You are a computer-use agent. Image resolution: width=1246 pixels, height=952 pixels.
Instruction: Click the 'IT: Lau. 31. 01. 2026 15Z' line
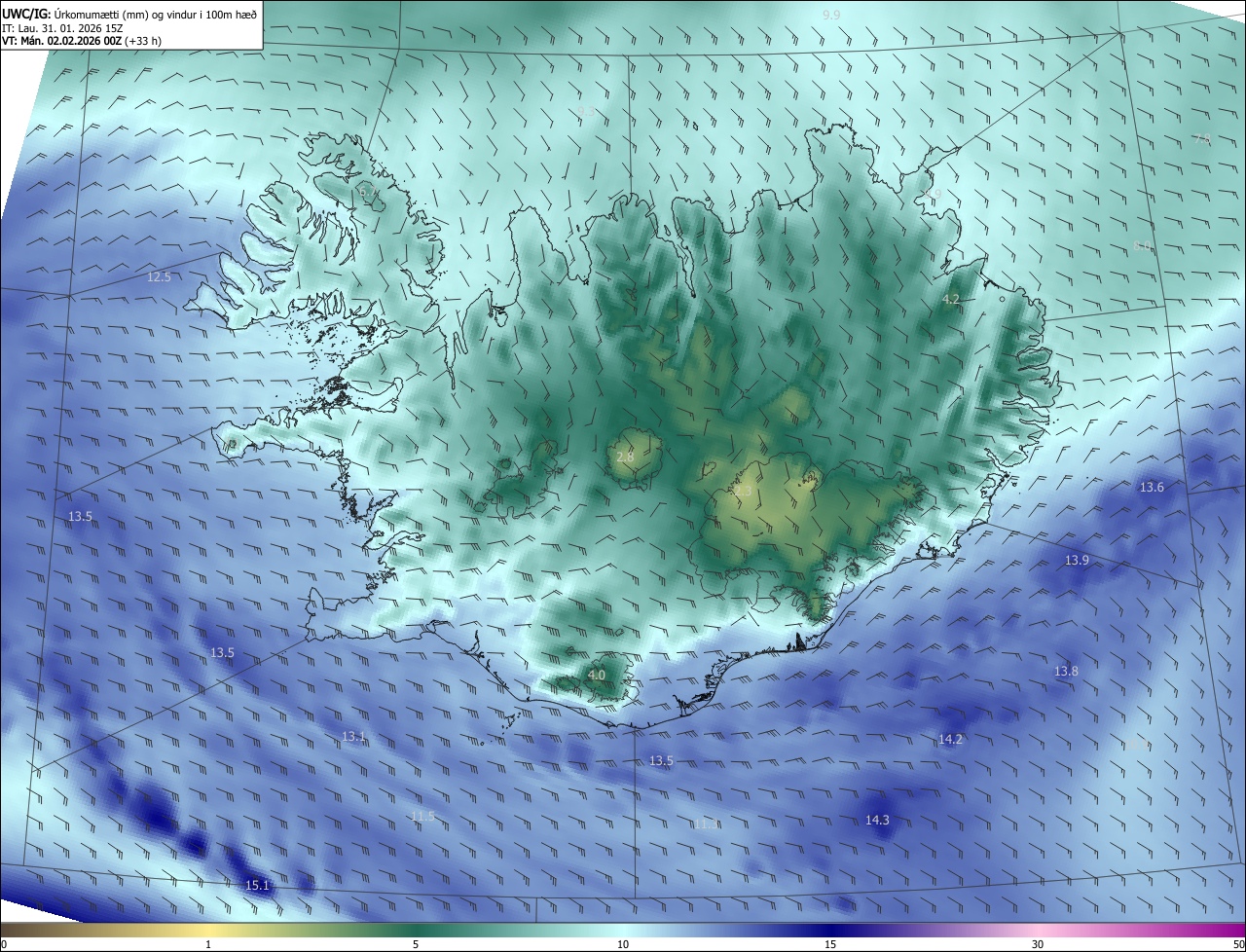pyautogui.click(x=64, y=28)
